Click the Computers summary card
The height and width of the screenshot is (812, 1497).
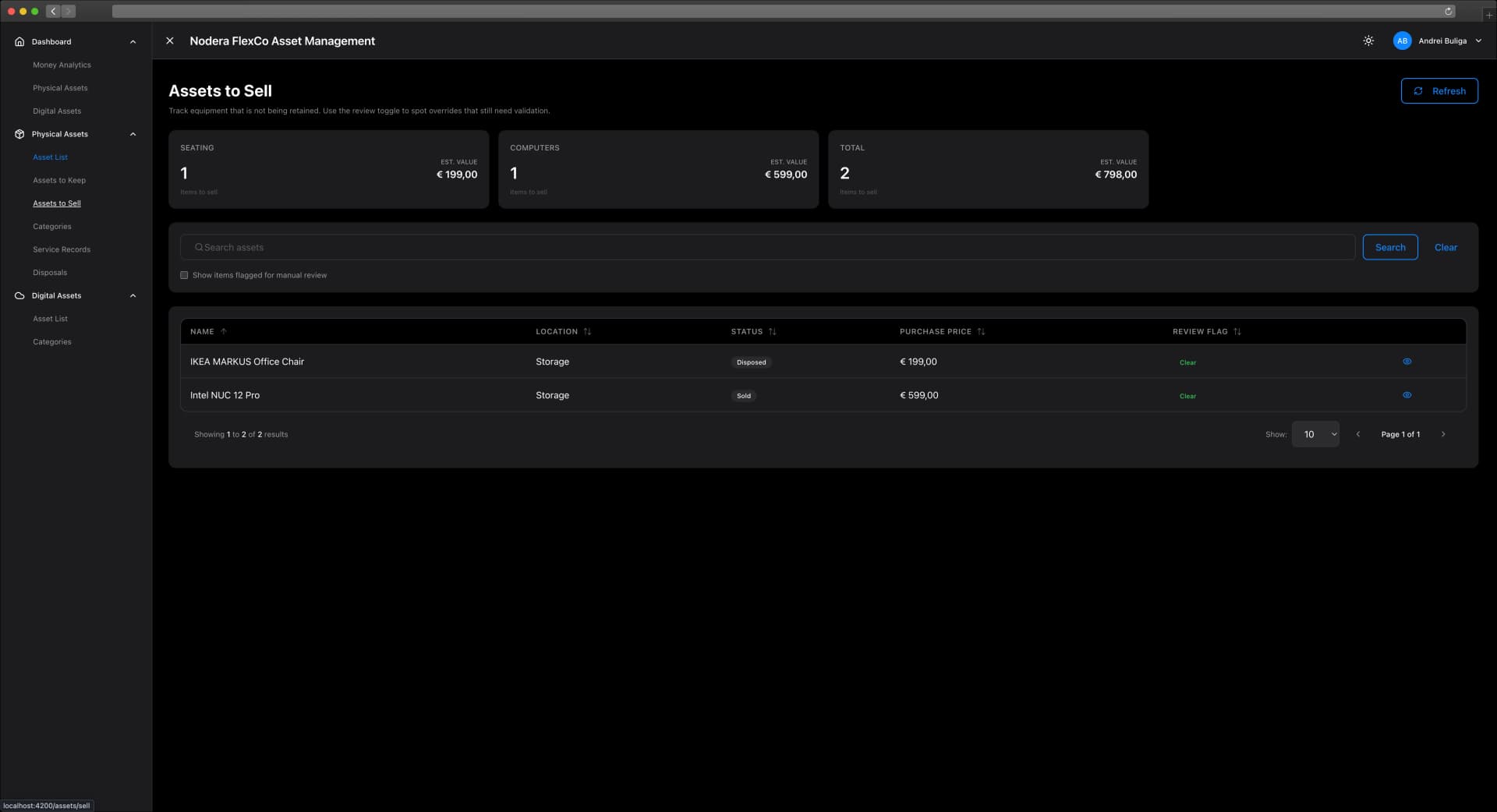[x=659, y=169]
